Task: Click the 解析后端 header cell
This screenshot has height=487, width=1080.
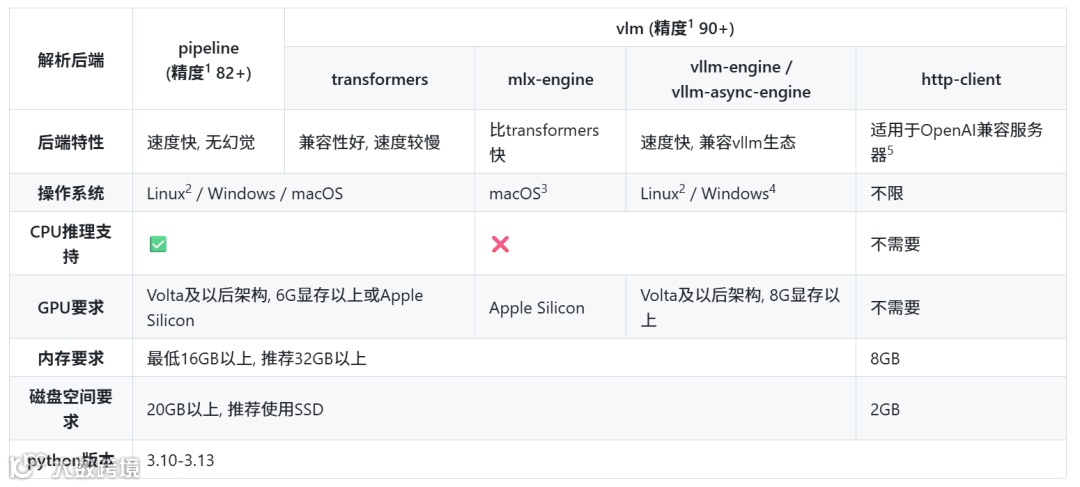Action: coord(71,61)
